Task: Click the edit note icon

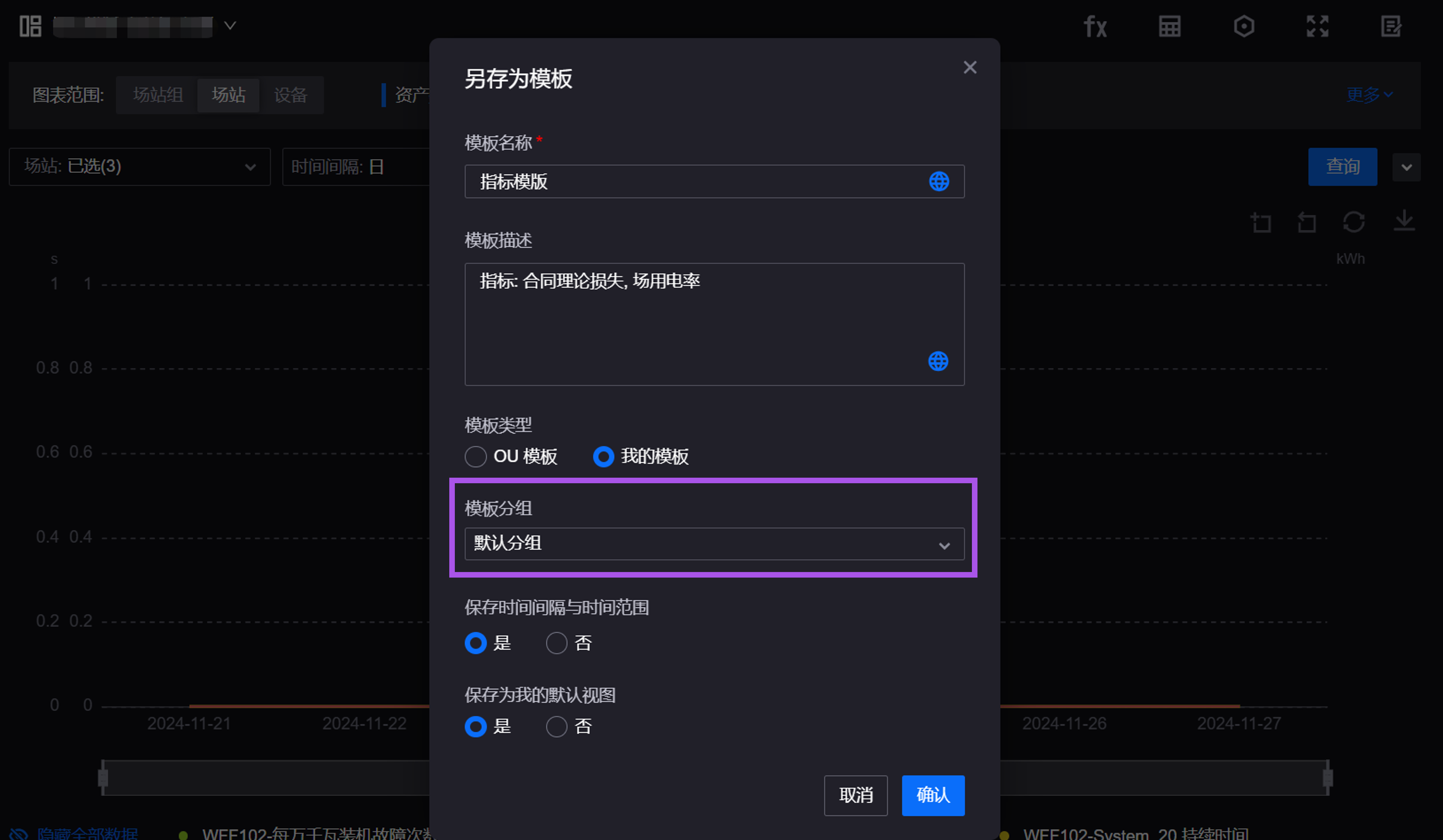Action: coord(1391,26)
